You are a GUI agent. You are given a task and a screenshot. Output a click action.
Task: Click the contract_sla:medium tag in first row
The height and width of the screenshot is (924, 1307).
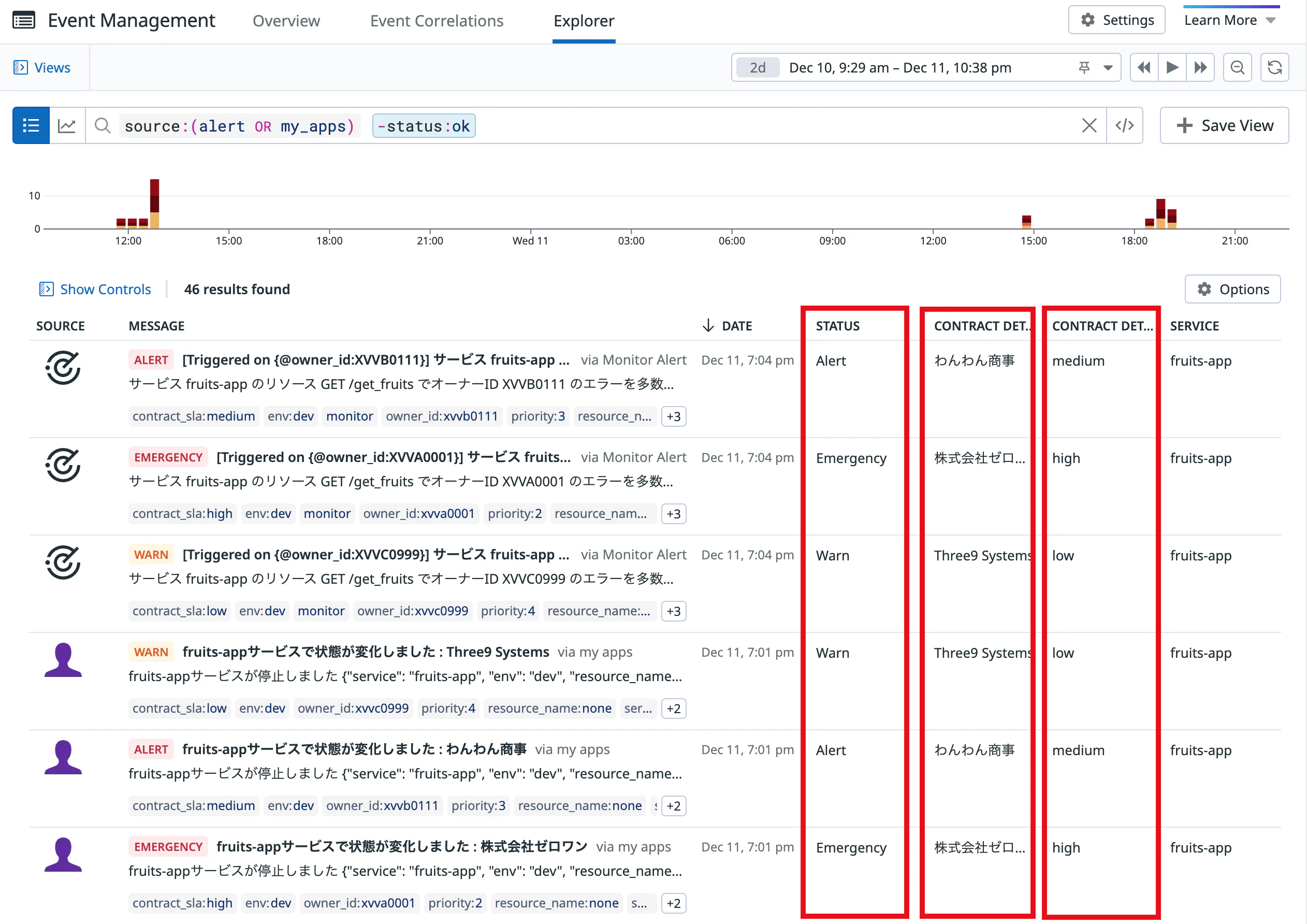[x=194, y=416]
